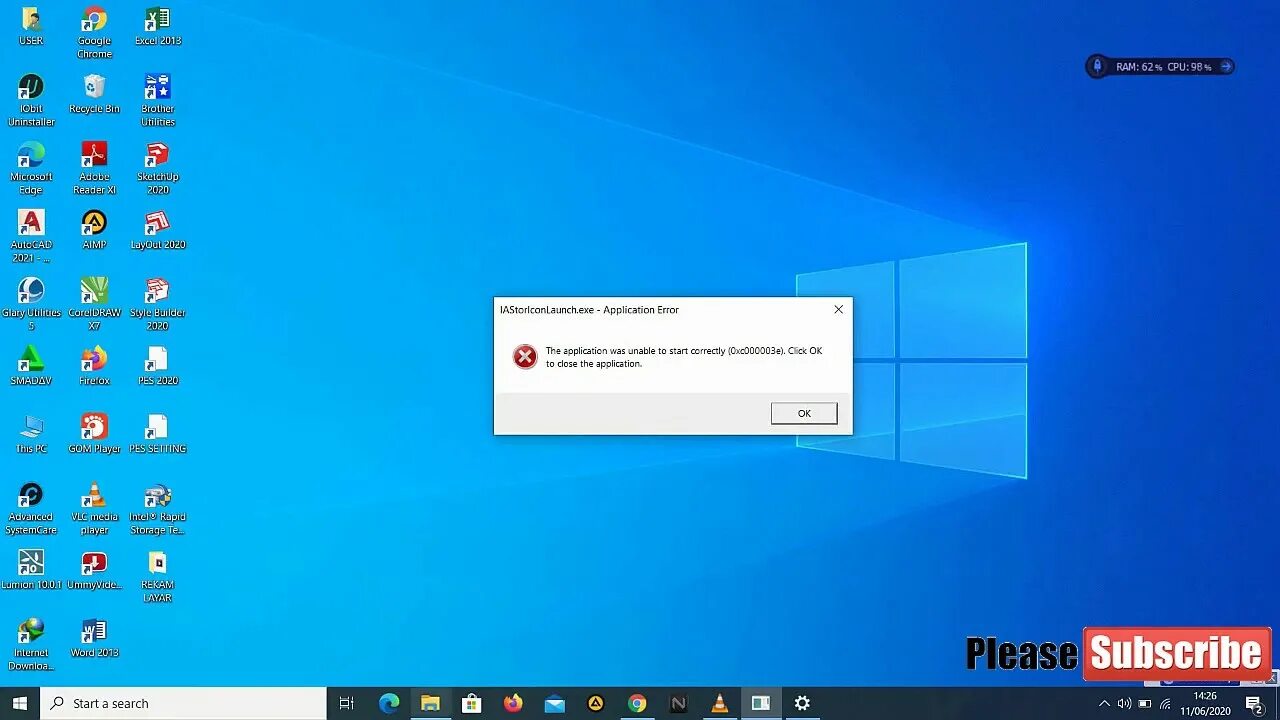Select the AutoCAD 2021 desktop shortcut
Viewport: 1280px width, 720px height.
[x=31, y=237]
